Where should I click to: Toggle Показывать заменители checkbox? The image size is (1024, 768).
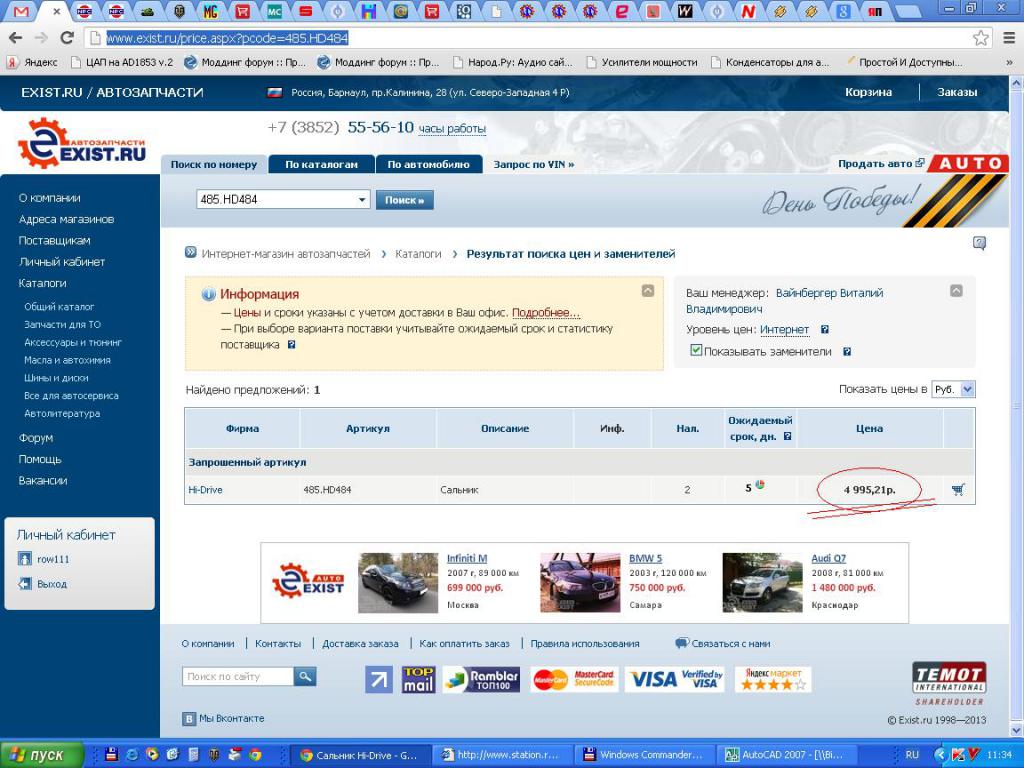(696, 351)
